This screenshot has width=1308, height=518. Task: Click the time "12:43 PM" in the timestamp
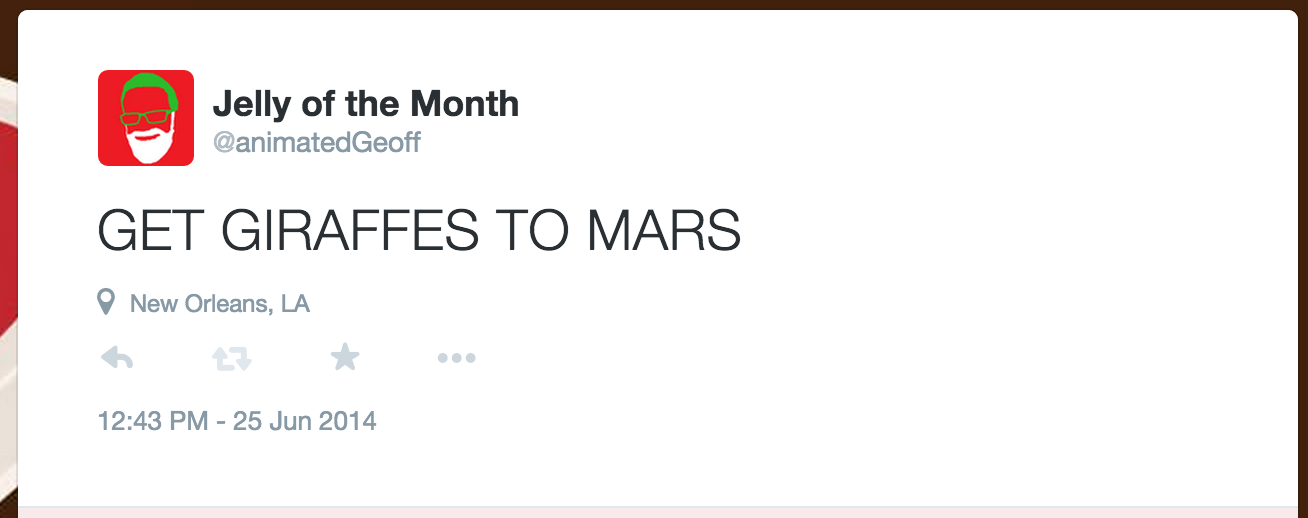(x=153, y=420)
